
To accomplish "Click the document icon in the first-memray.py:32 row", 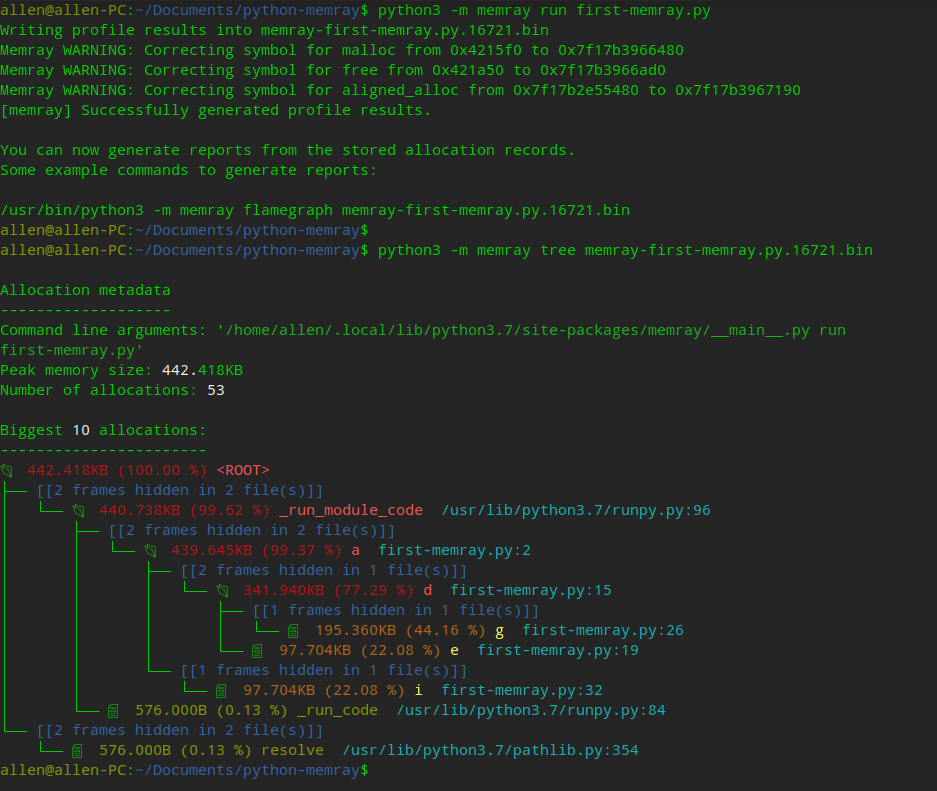I will pyautogui.click(x=221, y=691).
